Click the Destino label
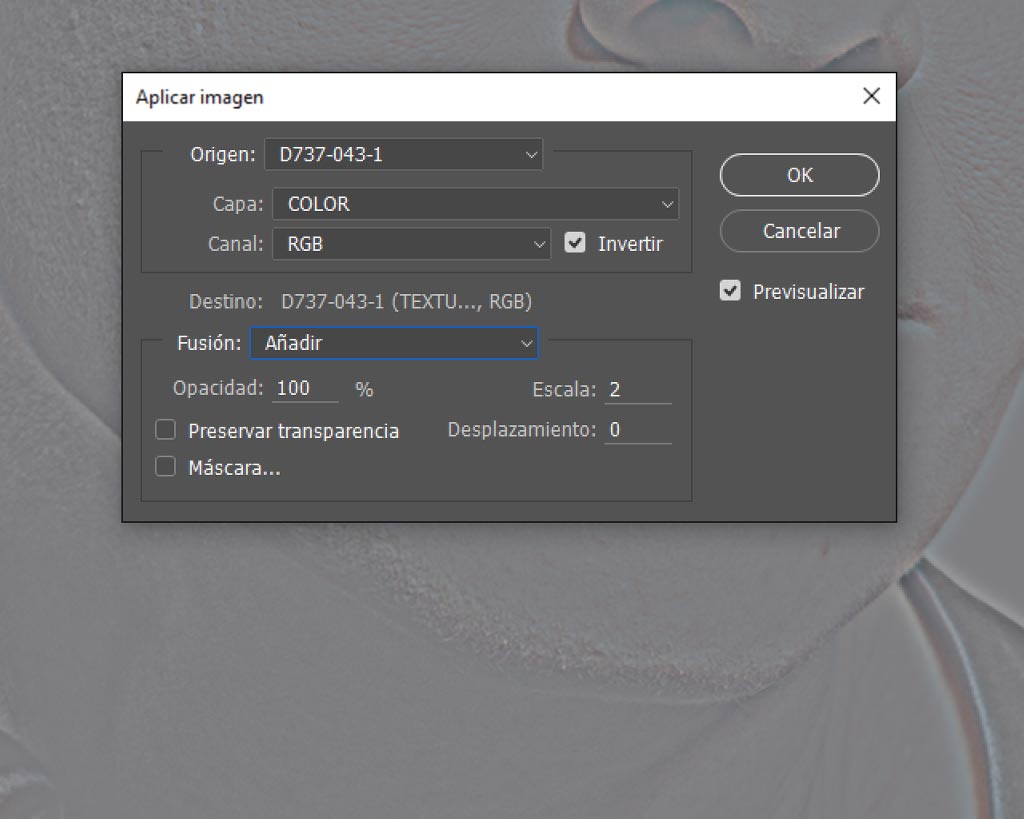The height and width of the screenshot is (819, 1024). [225, 302]
